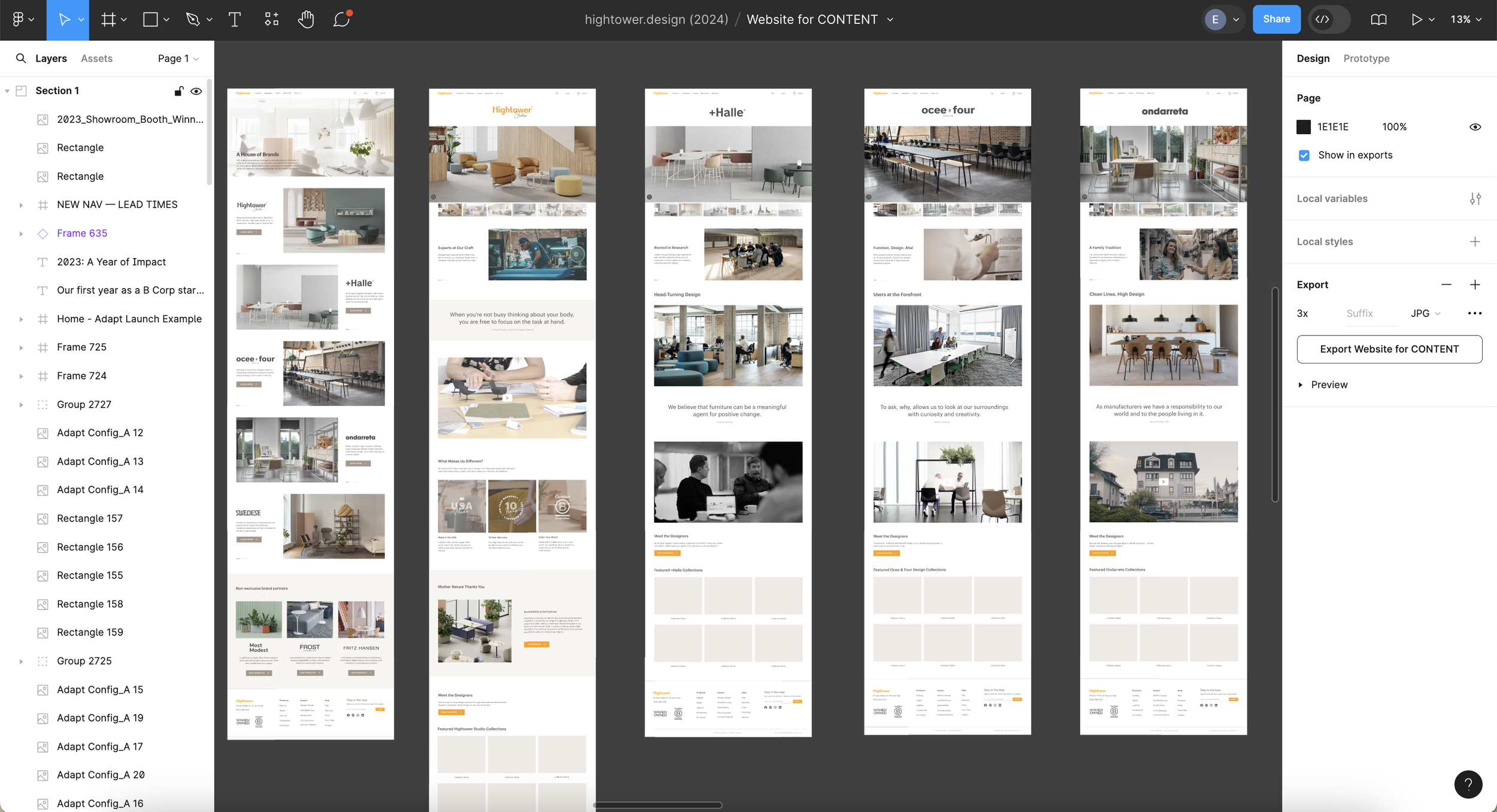
Task: Enable Show in exports checkbox
Action: 1303,154
